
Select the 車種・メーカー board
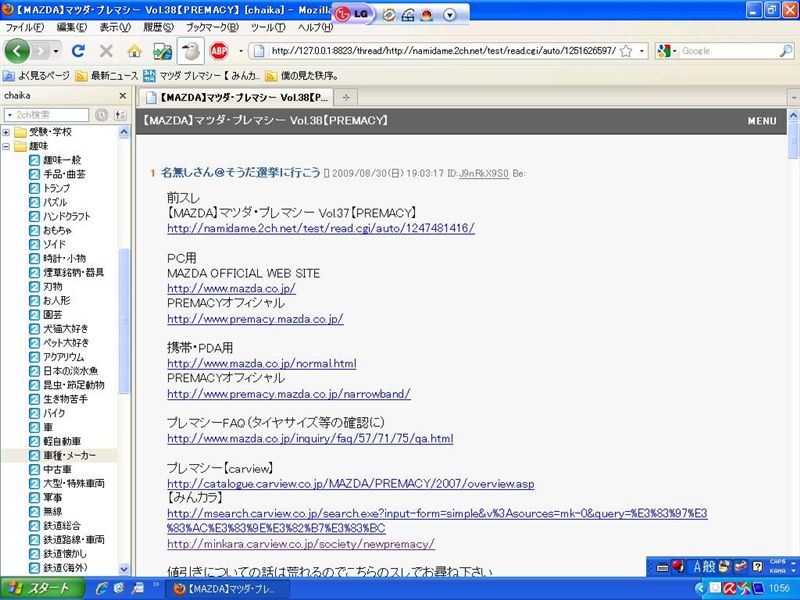coord(69,456)
